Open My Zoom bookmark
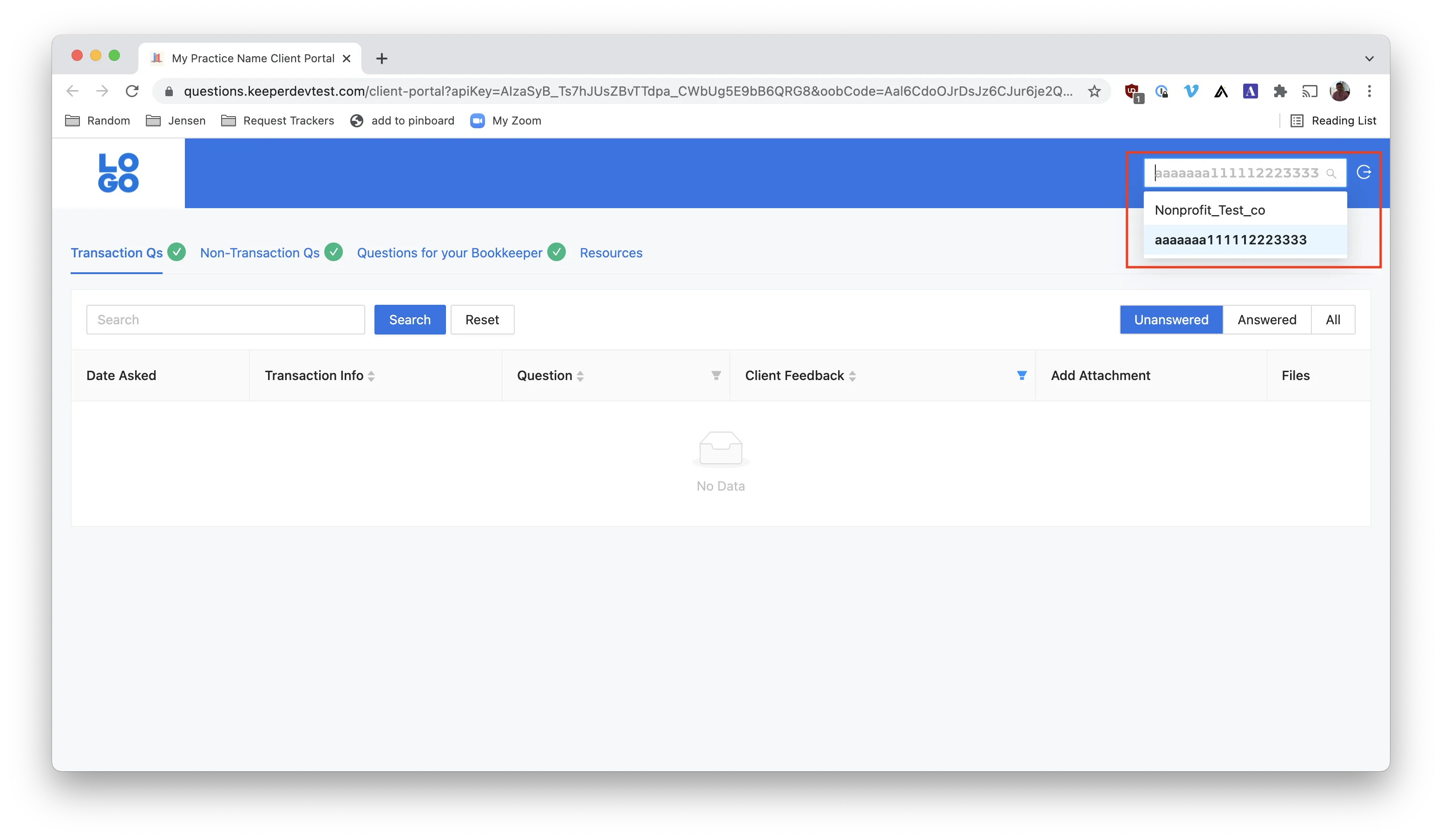The height and width of the screenshot is (840, 1442). tap(506, 121)
